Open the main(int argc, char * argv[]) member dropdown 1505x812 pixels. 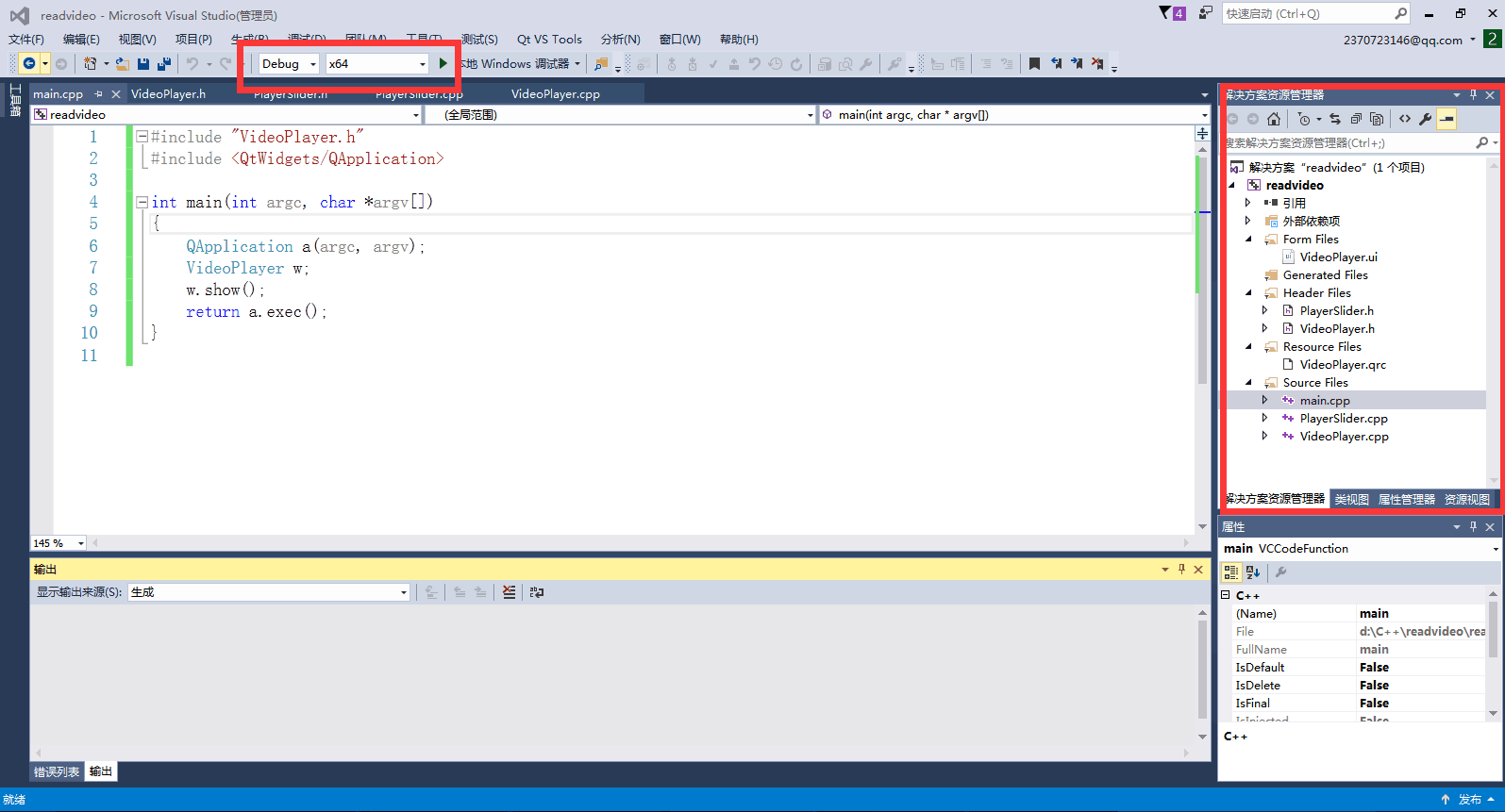[x=1014, y=115]
